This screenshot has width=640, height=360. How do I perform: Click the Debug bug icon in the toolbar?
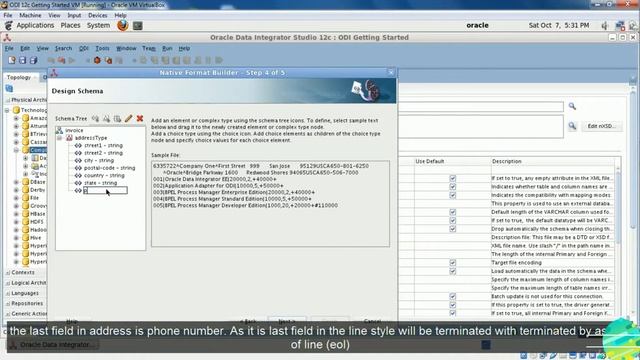click(97, 60)
